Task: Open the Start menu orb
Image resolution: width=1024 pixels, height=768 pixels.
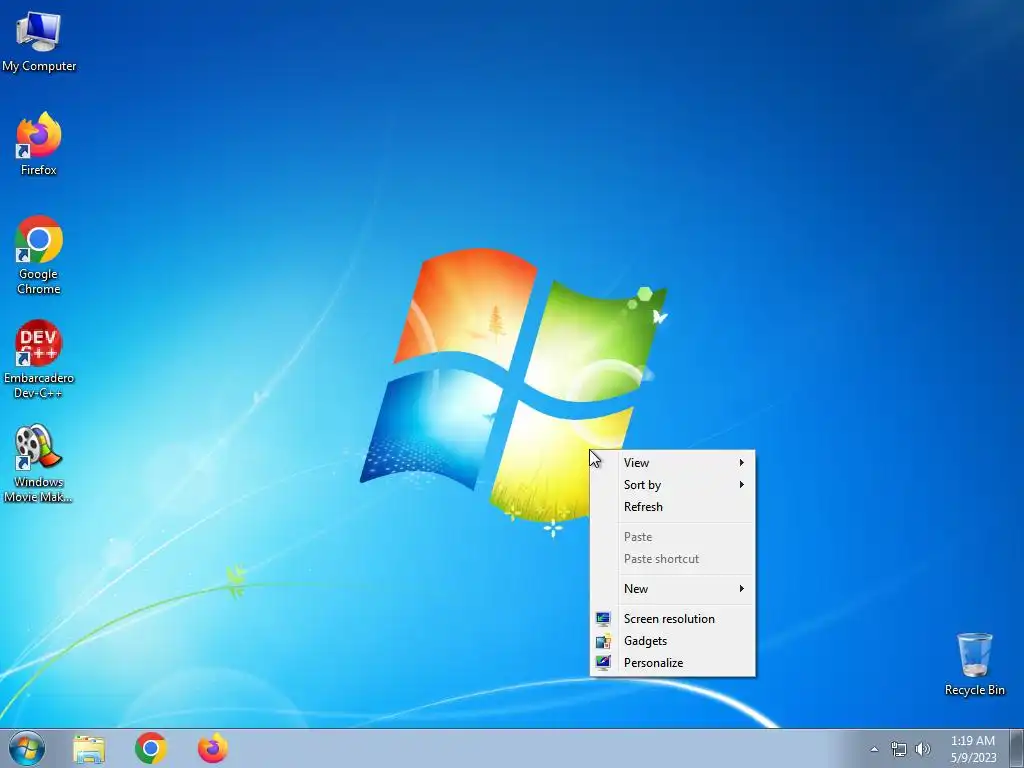Action: point(27,748)
